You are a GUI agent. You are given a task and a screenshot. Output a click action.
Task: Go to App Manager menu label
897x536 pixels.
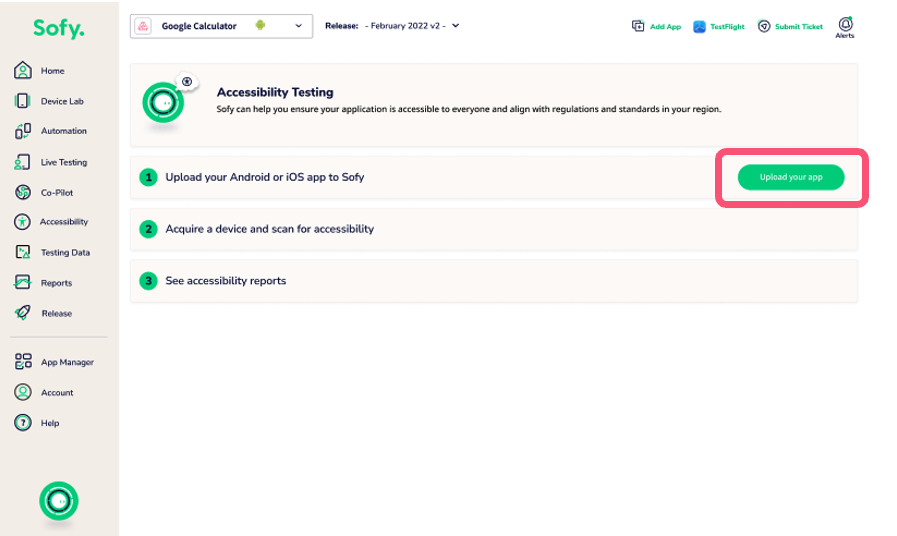(68, 362)
